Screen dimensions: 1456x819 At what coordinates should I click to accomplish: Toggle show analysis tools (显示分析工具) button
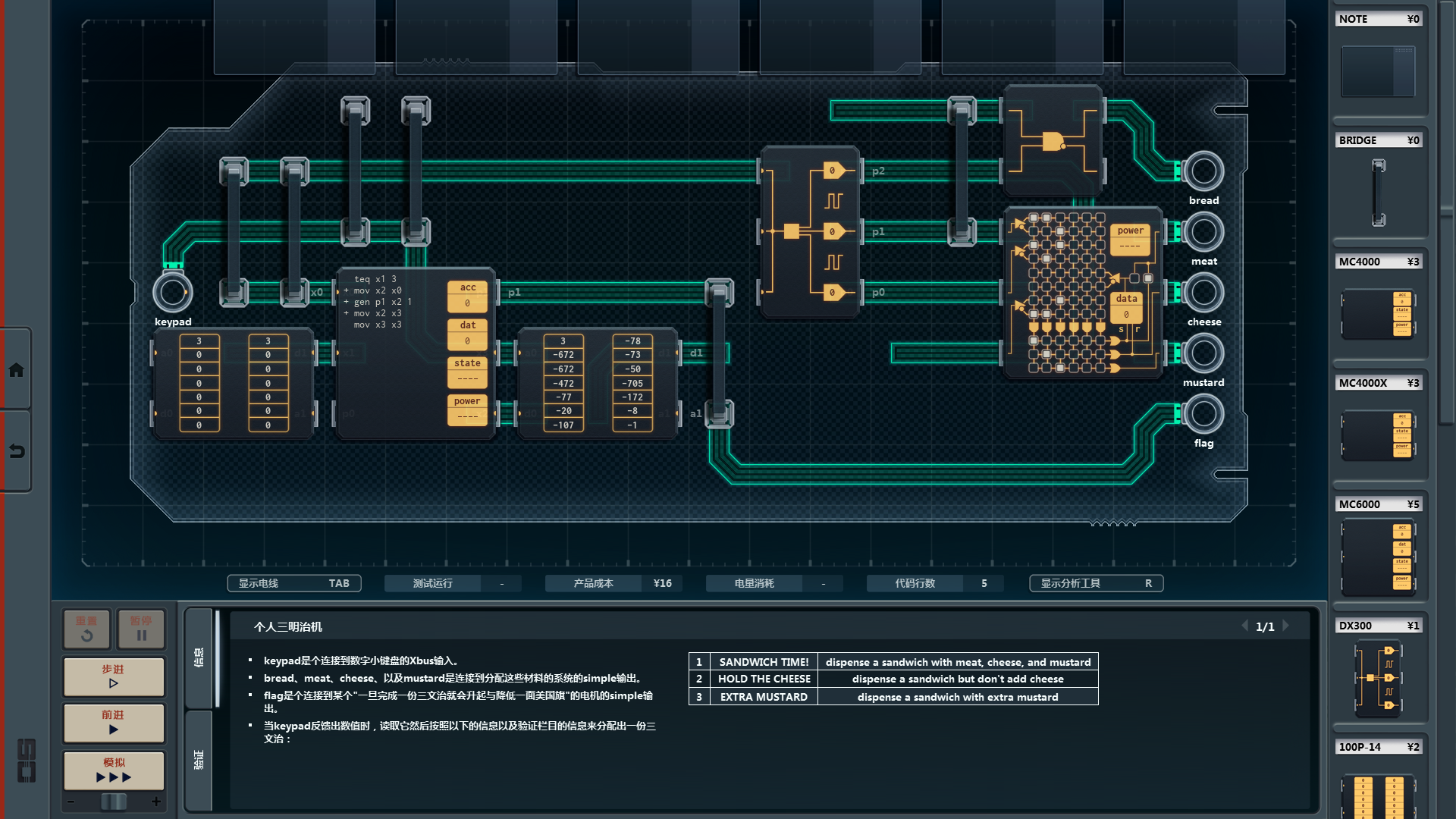[x=1096, y=583]
